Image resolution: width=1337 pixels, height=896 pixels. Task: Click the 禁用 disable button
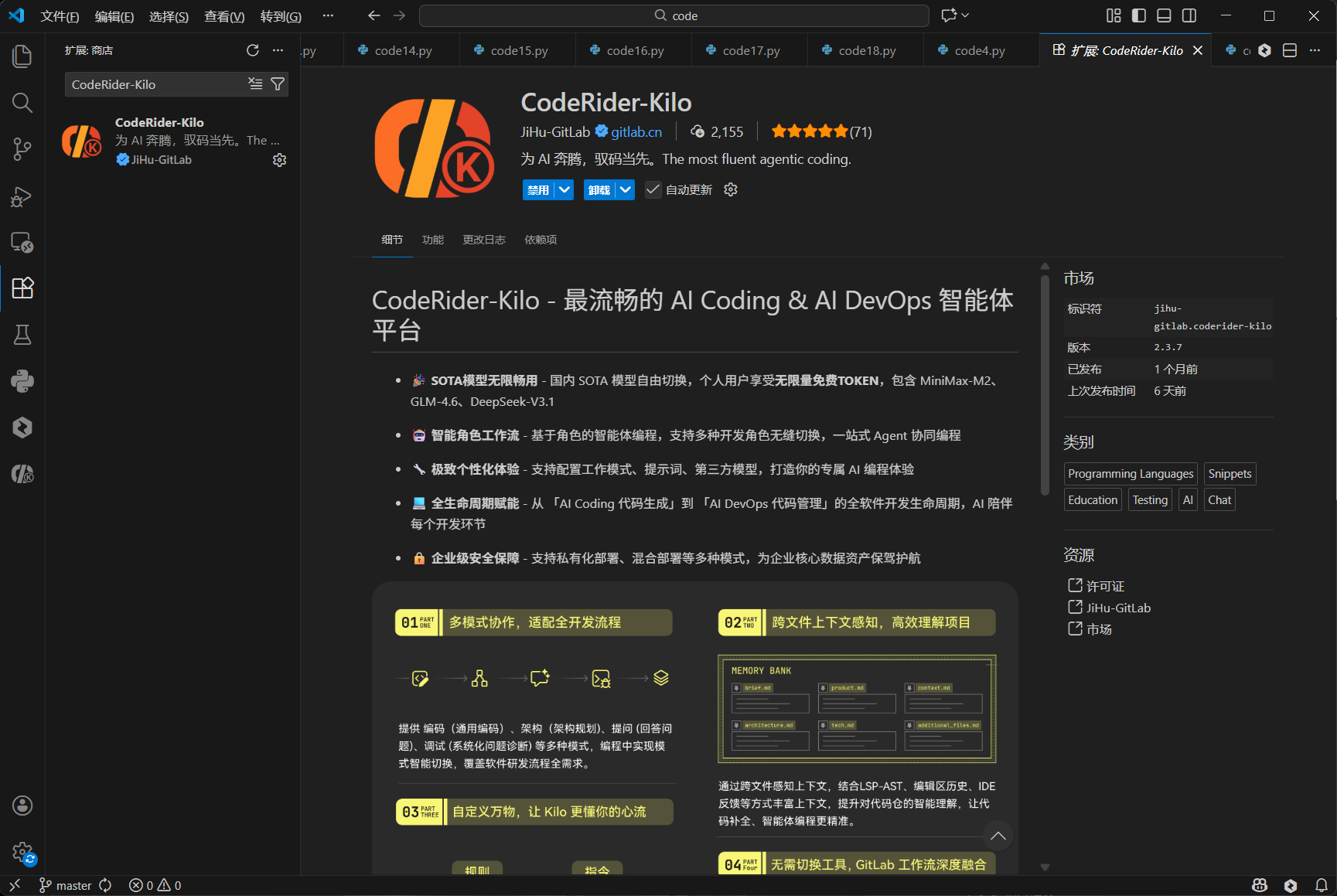pos(539,190)
